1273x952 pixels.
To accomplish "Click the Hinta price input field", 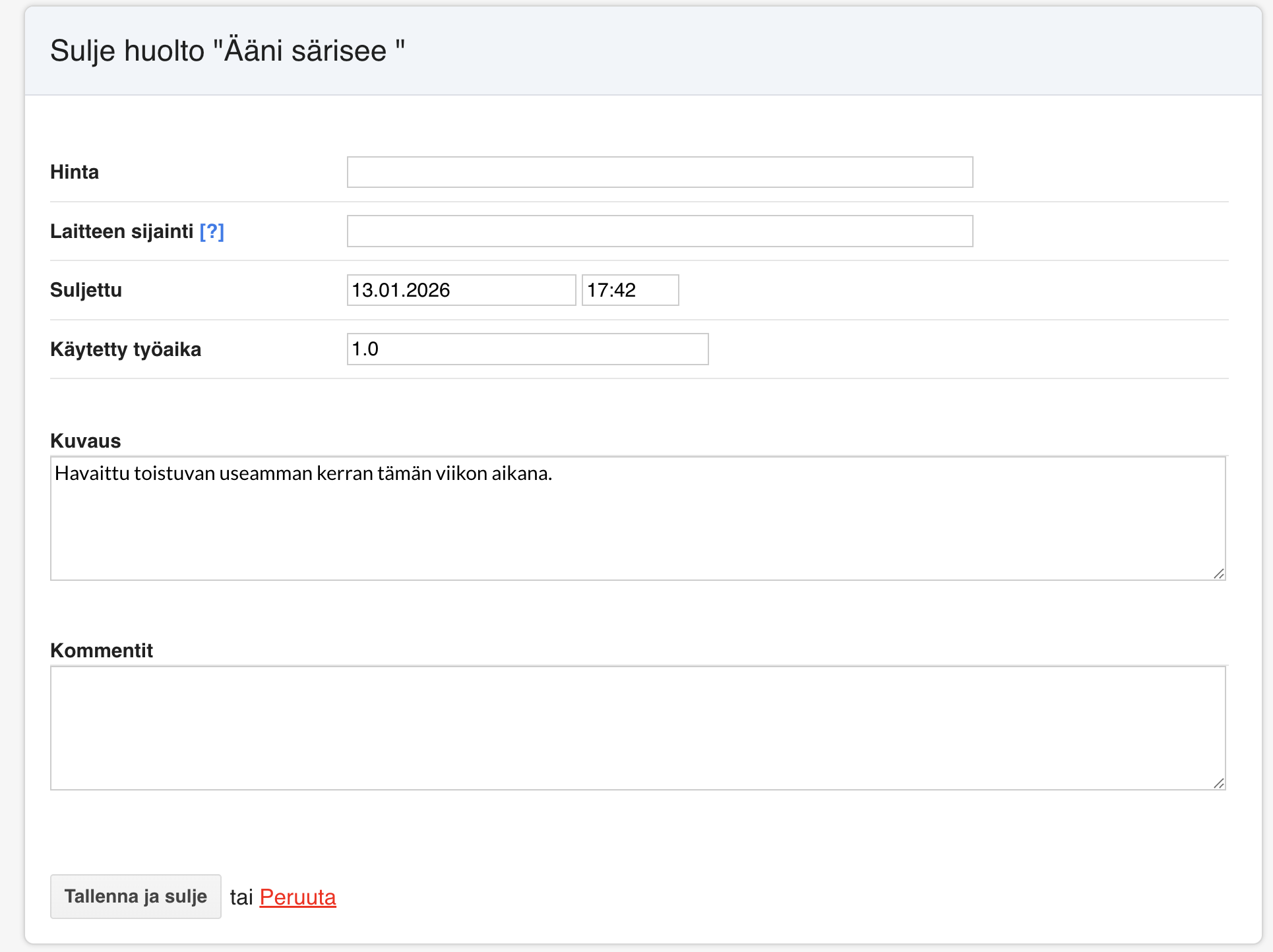I will pos(660,172).
